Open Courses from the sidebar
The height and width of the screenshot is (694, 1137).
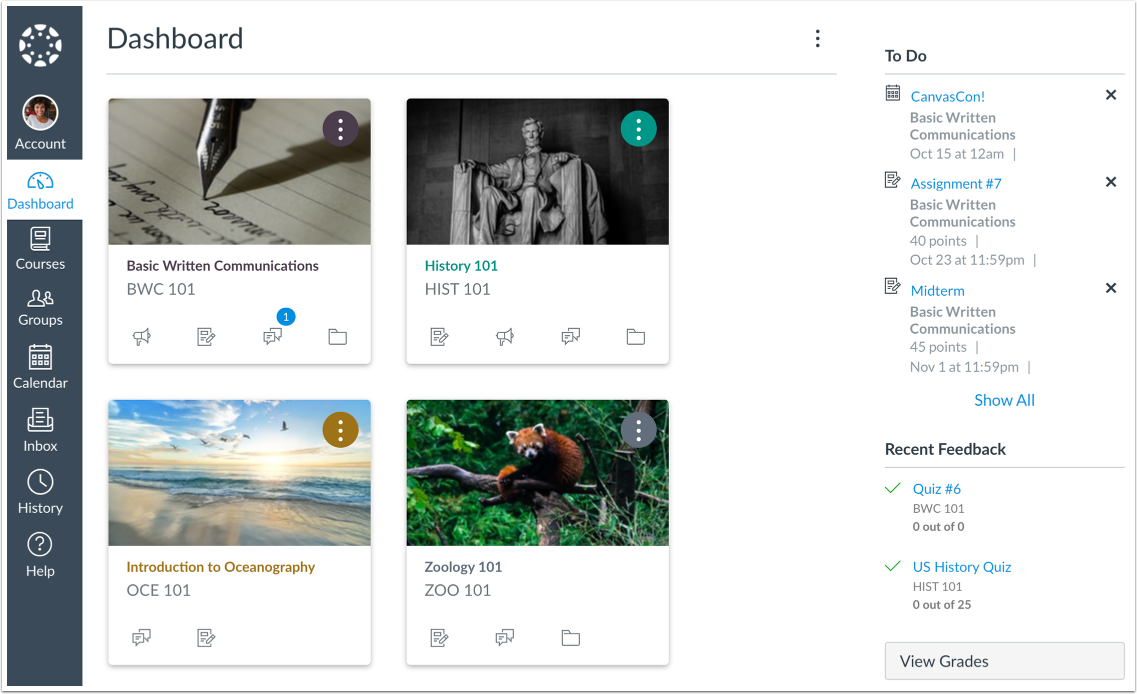(x=40, y=250)
